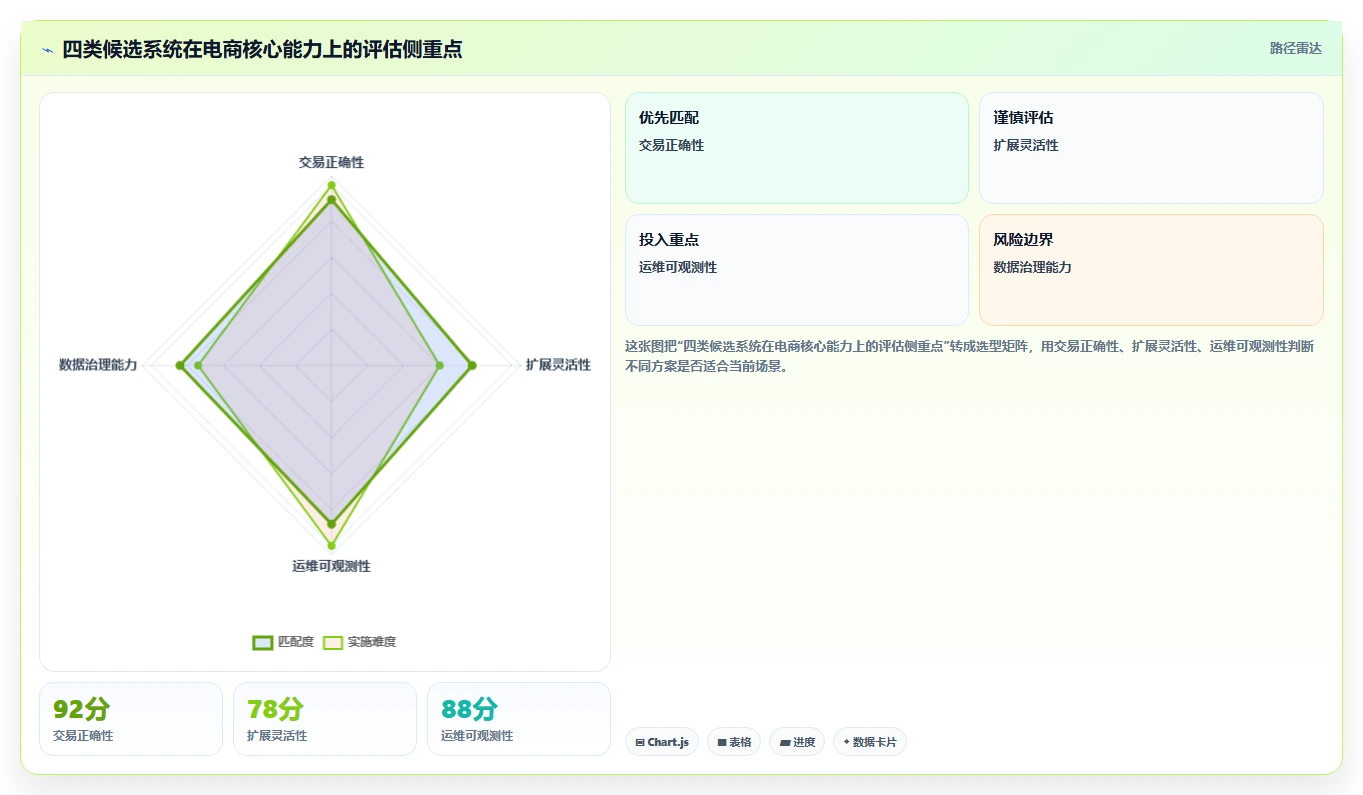Click the 路径雷达 label in header
The image size is (1363, 795).
[1295, 48]
